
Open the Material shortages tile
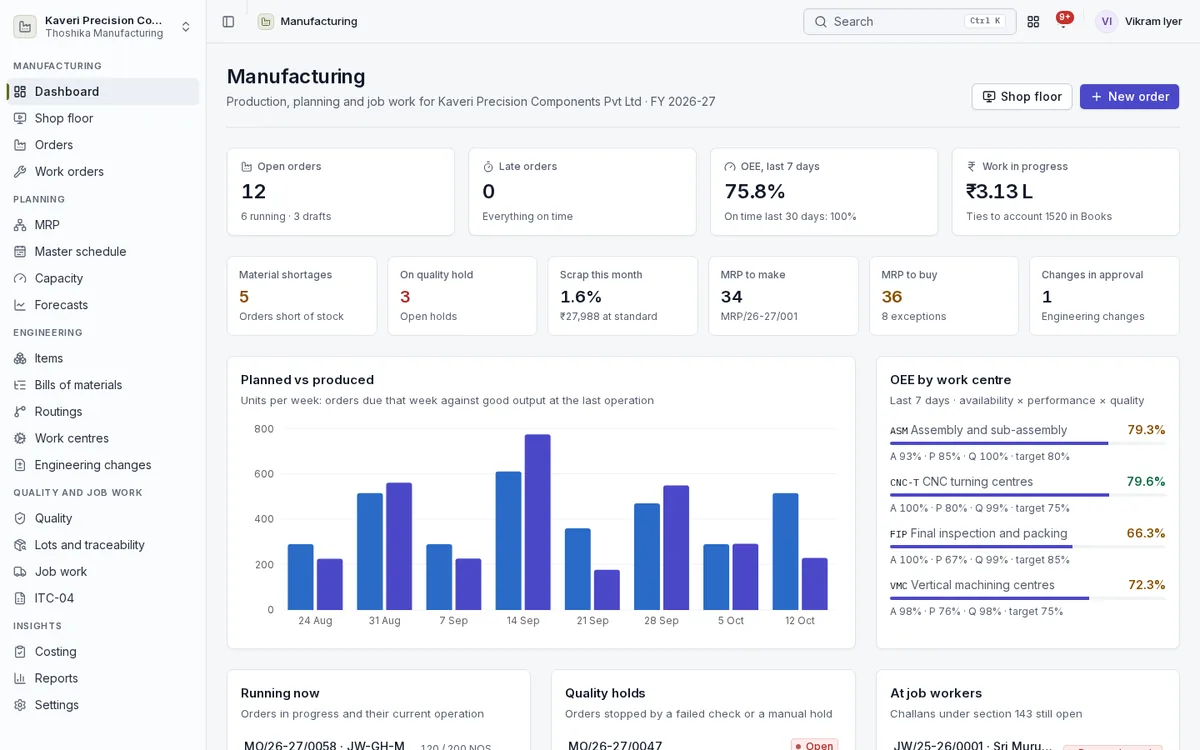pyautogui.click(x=302, y=296)
